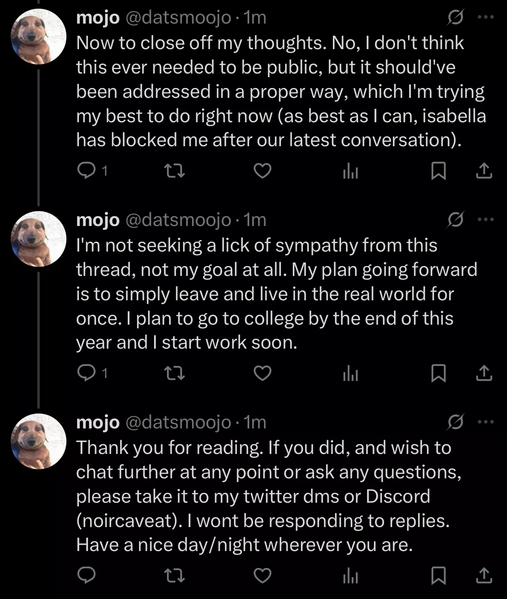Share the 'Thank you for reading' tweet
507x599 pixels.
[484, 576]
